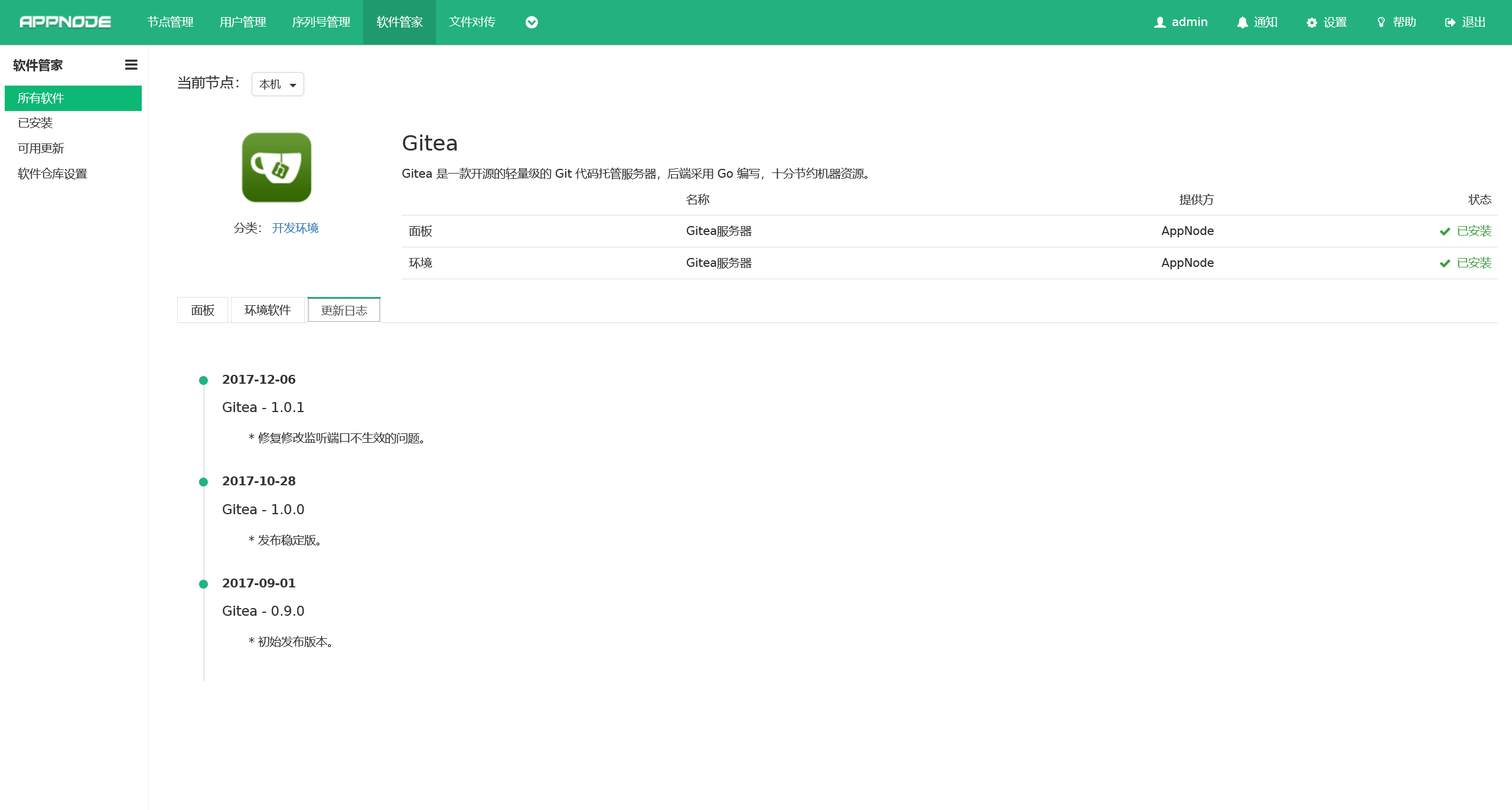Viewport: 1512px width, 810px height.
Task: Open 软件仓库设置 in sidebar
Action: click(73, 174)
